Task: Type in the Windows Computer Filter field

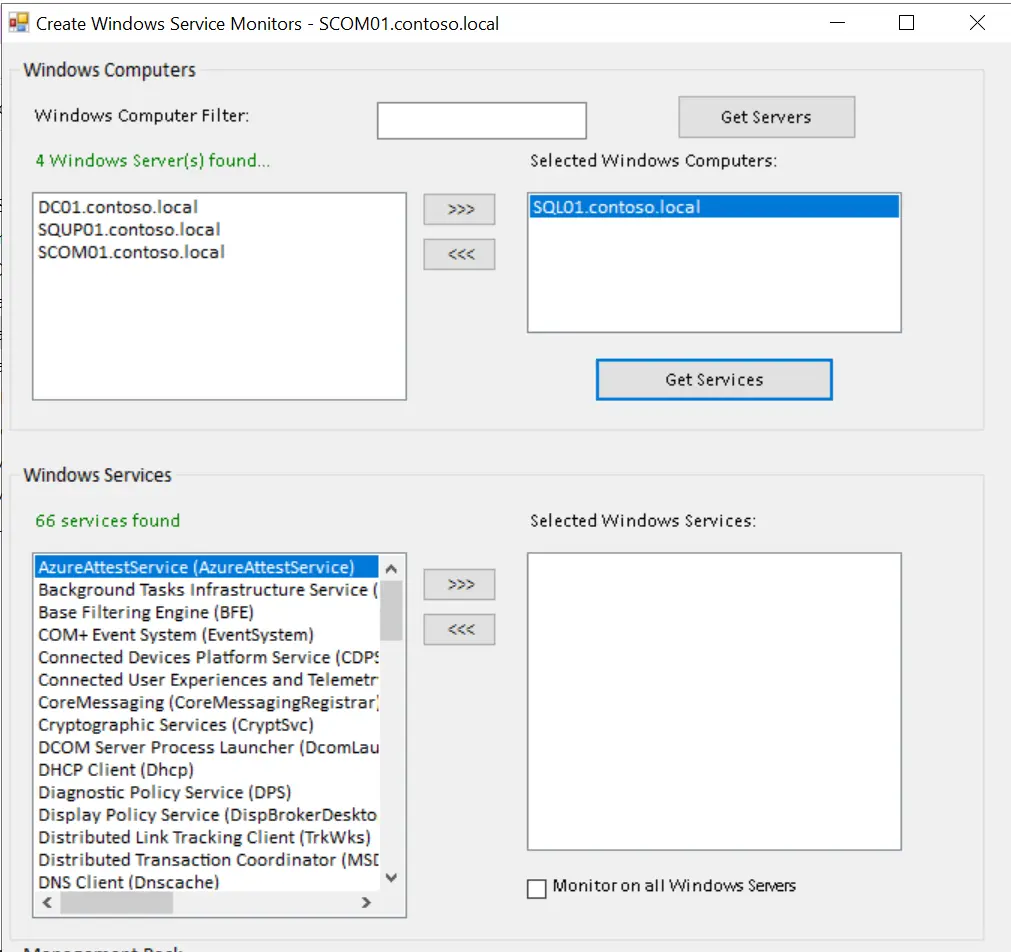Action: click(481, 121)
